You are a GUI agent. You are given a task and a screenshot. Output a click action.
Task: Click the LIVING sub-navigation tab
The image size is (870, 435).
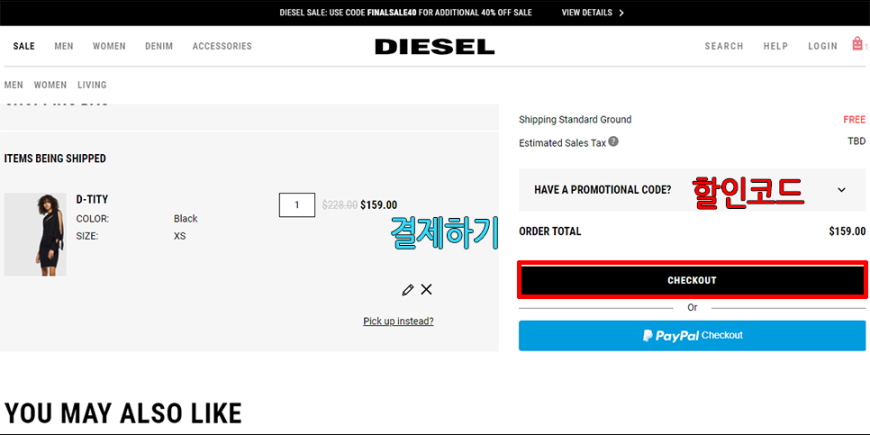(x=92, y=85)
